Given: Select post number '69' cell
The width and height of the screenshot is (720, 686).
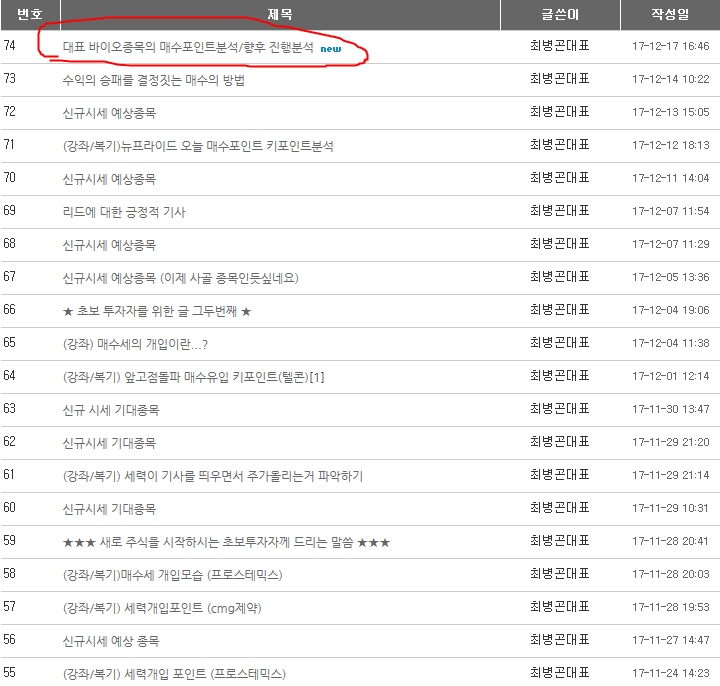Looking at the screenshot, I should (x=10, y=211).
